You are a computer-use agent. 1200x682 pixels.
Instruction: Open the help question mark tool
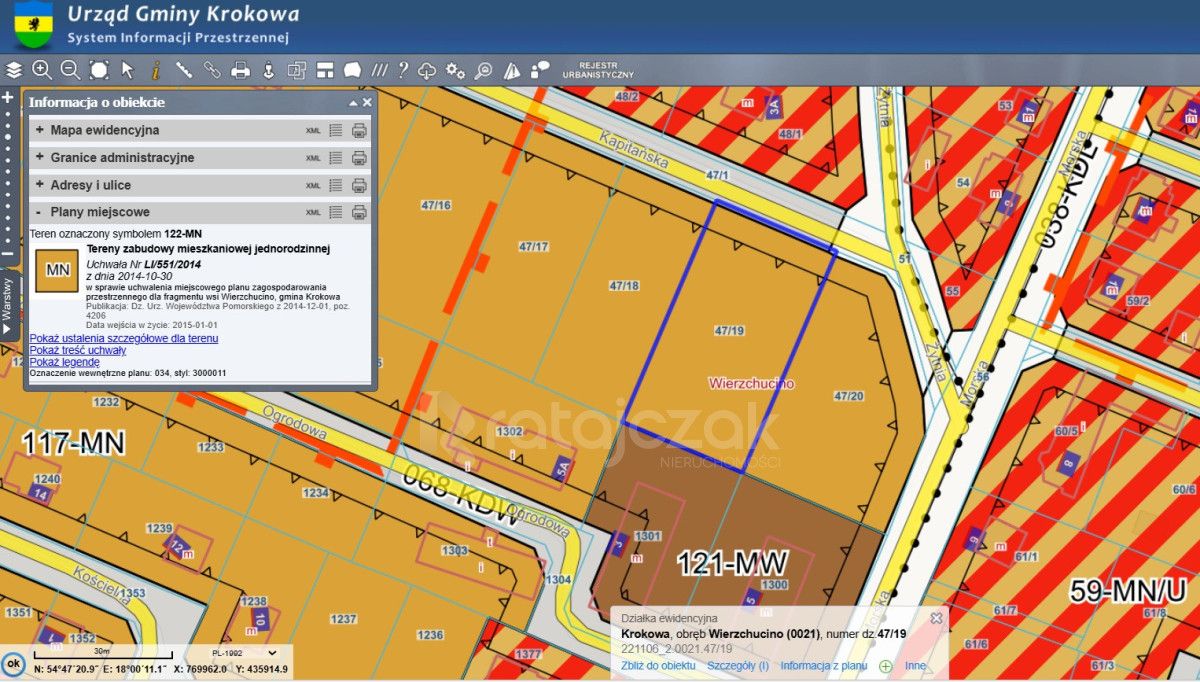pyautogui.click(x=403, y=70)
